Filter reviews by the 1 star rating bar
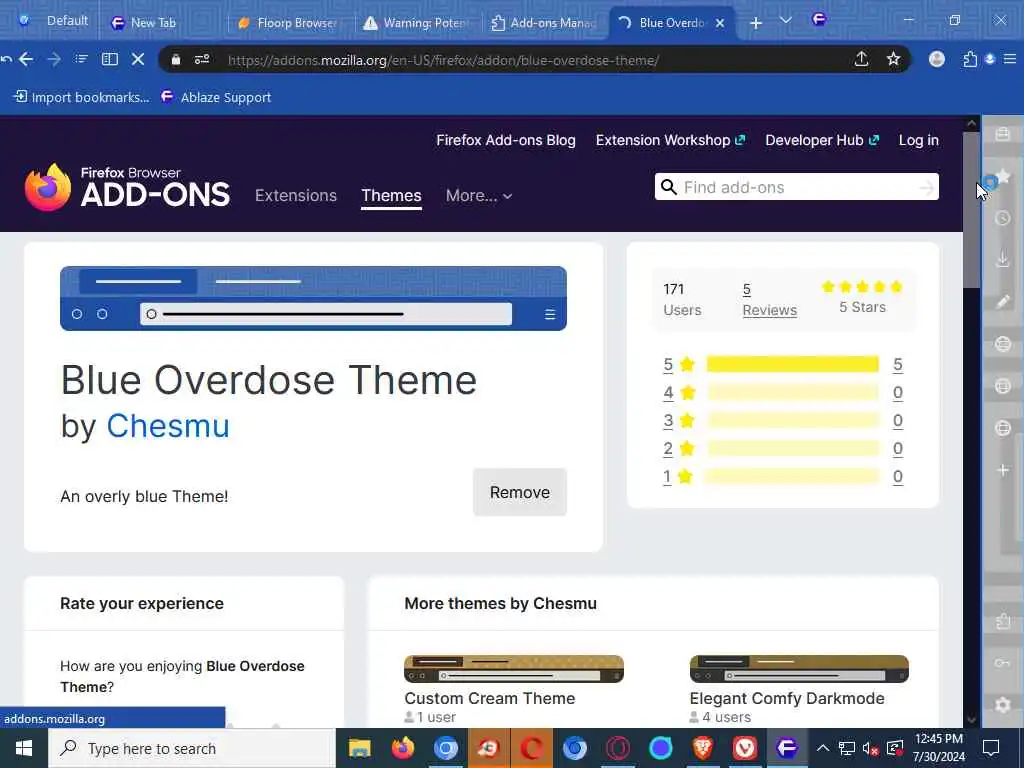Screen dimensions: 1024x768 tap(793, 477)
